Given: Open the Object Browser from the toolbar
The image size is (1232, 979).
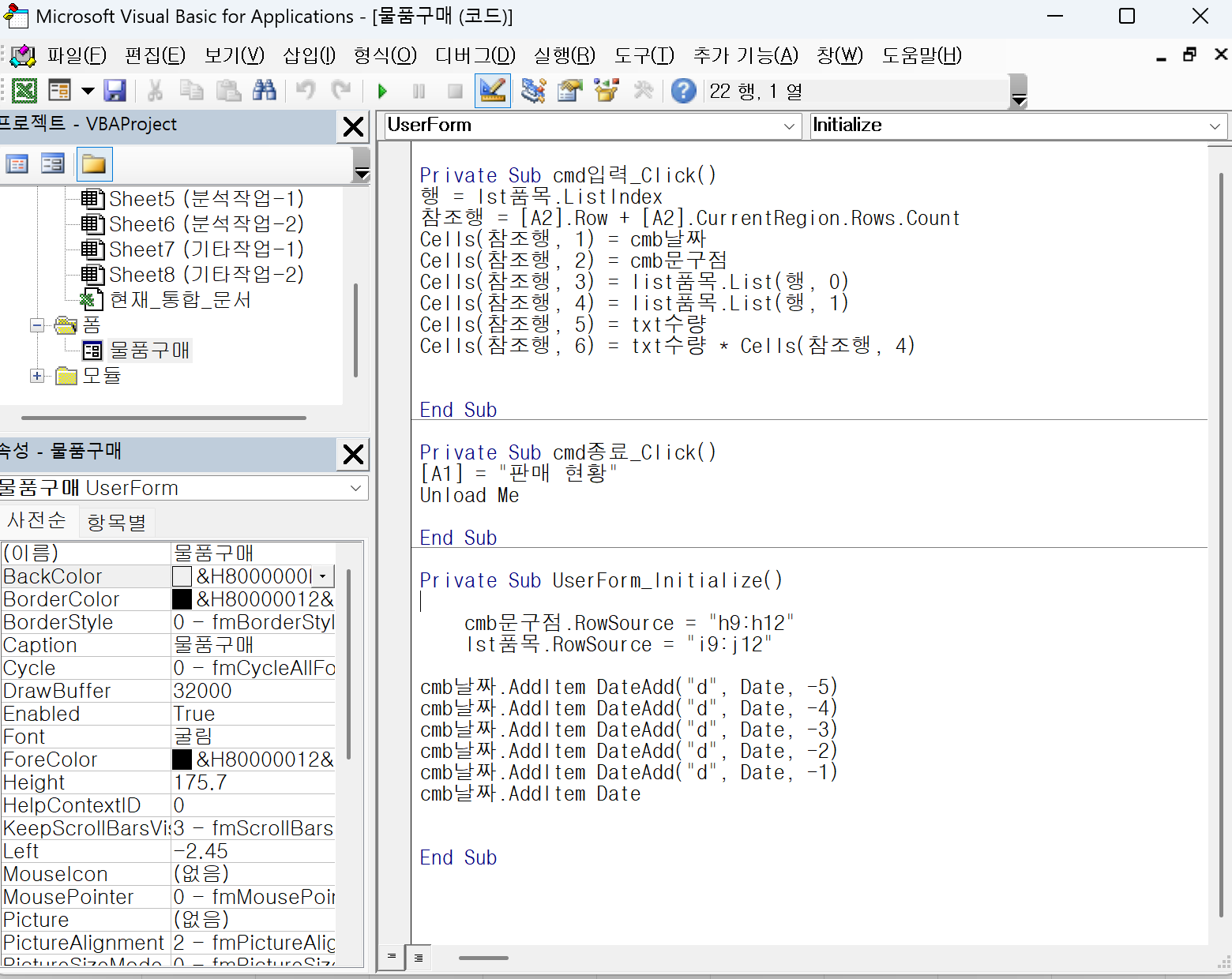Looking at the screenshot, I should (607, 91).
